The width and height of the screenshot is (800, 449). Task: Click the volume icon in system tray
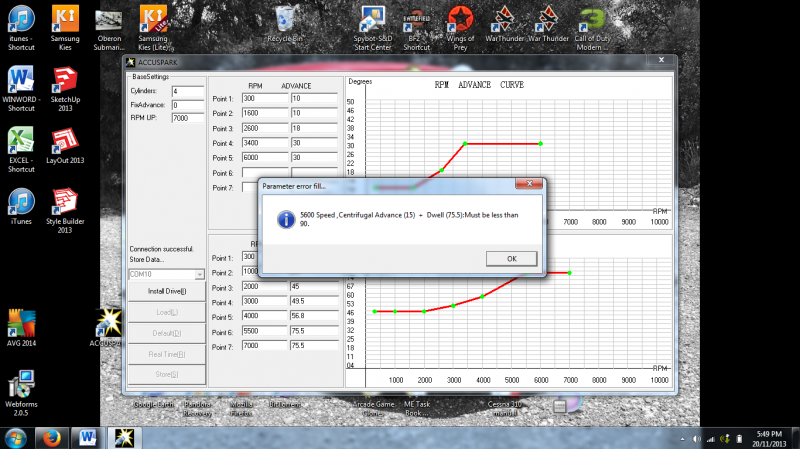tap(696, 439)
